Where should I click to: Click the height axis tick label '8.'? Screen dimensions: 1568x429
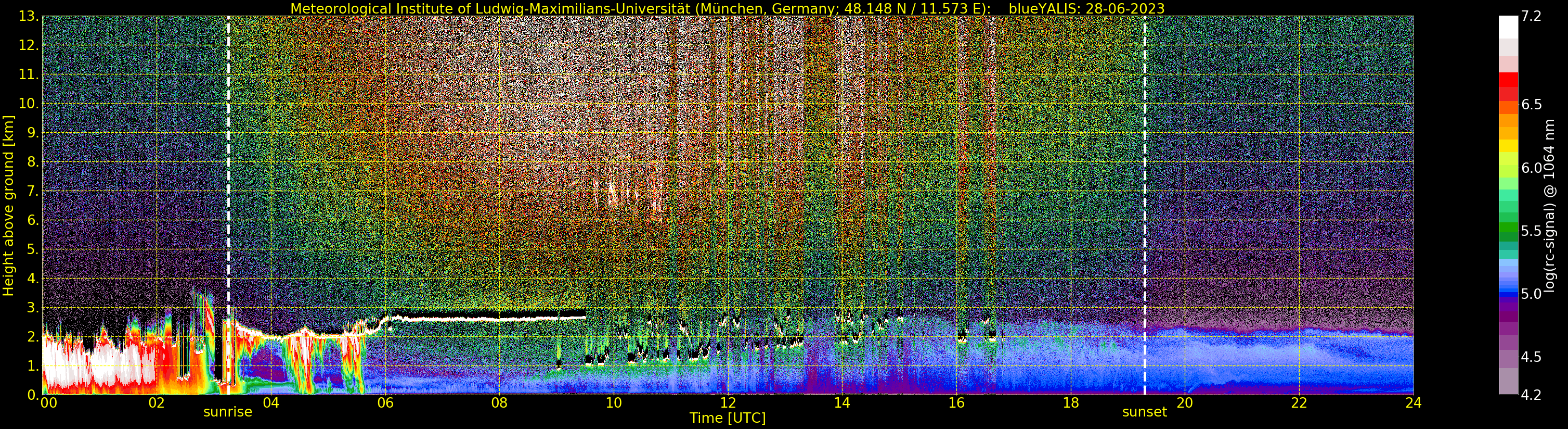(33, 162)
